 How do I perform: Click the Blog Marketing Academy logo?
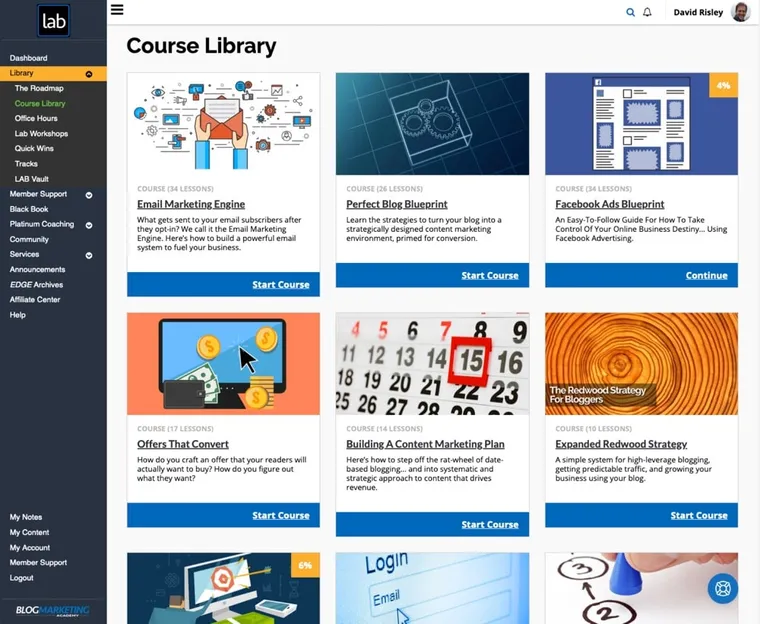coord(53,610)
